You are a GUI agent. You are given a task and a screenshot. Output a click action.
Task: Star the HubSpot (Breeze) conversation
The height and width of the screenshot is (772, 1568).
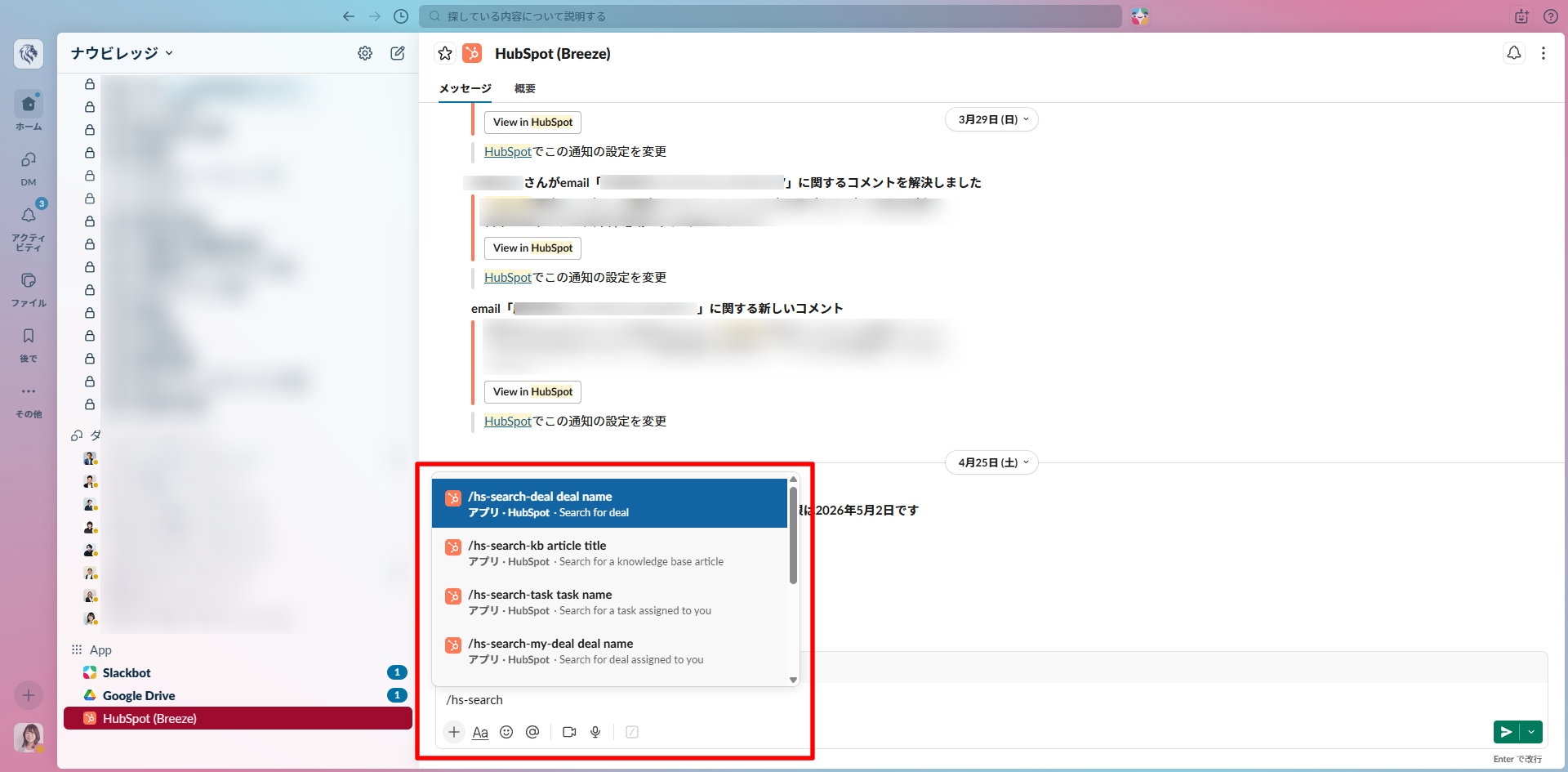point(445,53)
